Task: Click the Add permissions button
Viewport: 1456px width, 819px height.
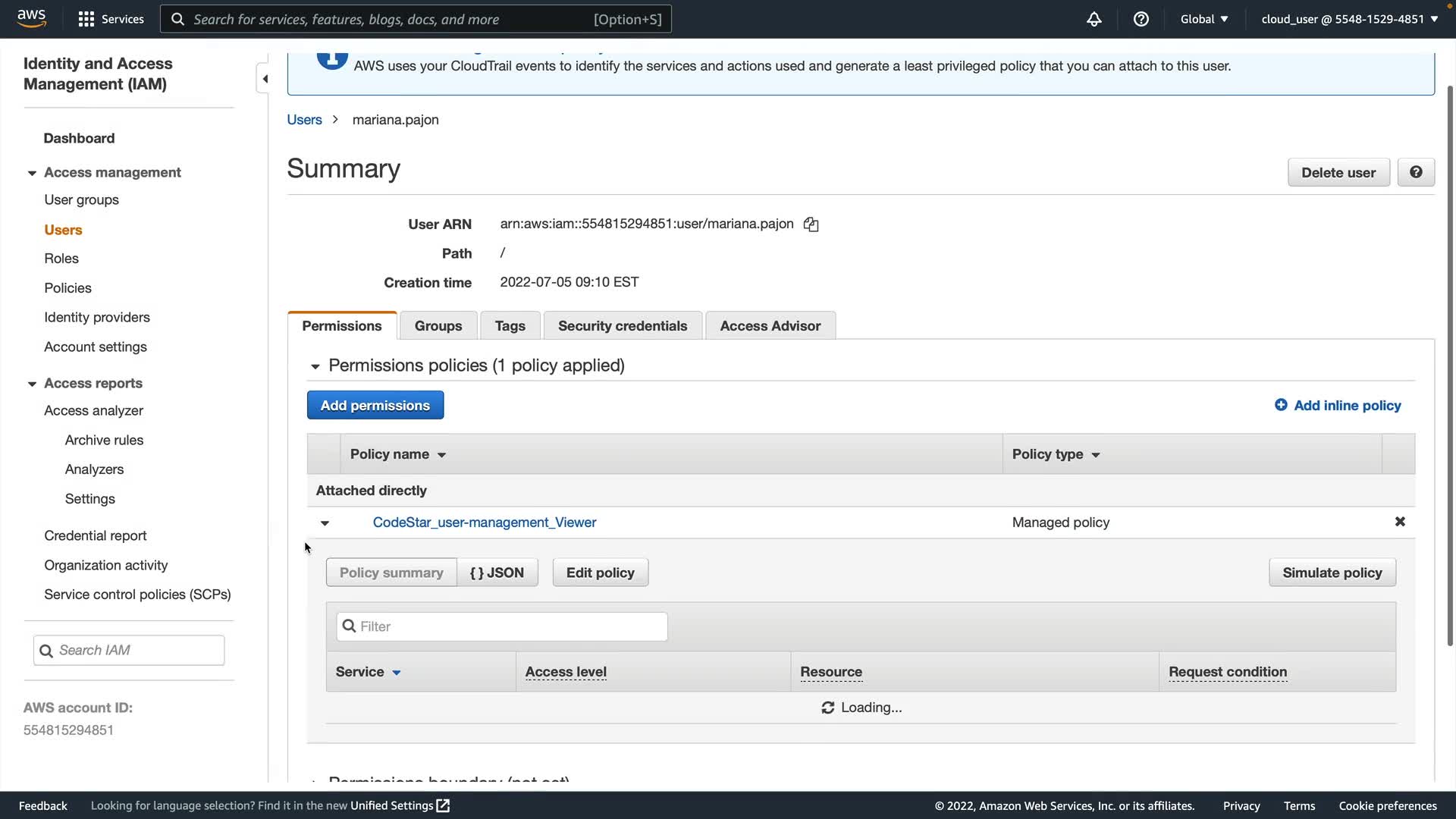Action: tap(375, 406)
